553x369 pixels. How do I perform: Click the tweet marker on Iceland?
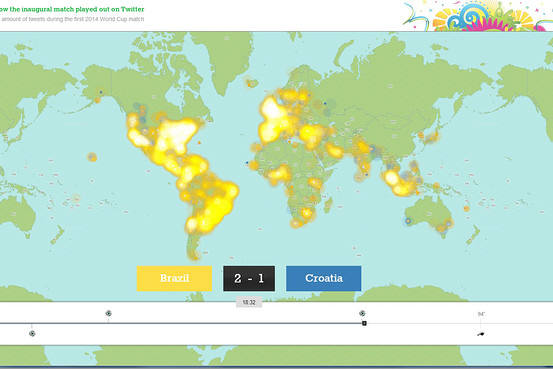click(x=251, y=84)
